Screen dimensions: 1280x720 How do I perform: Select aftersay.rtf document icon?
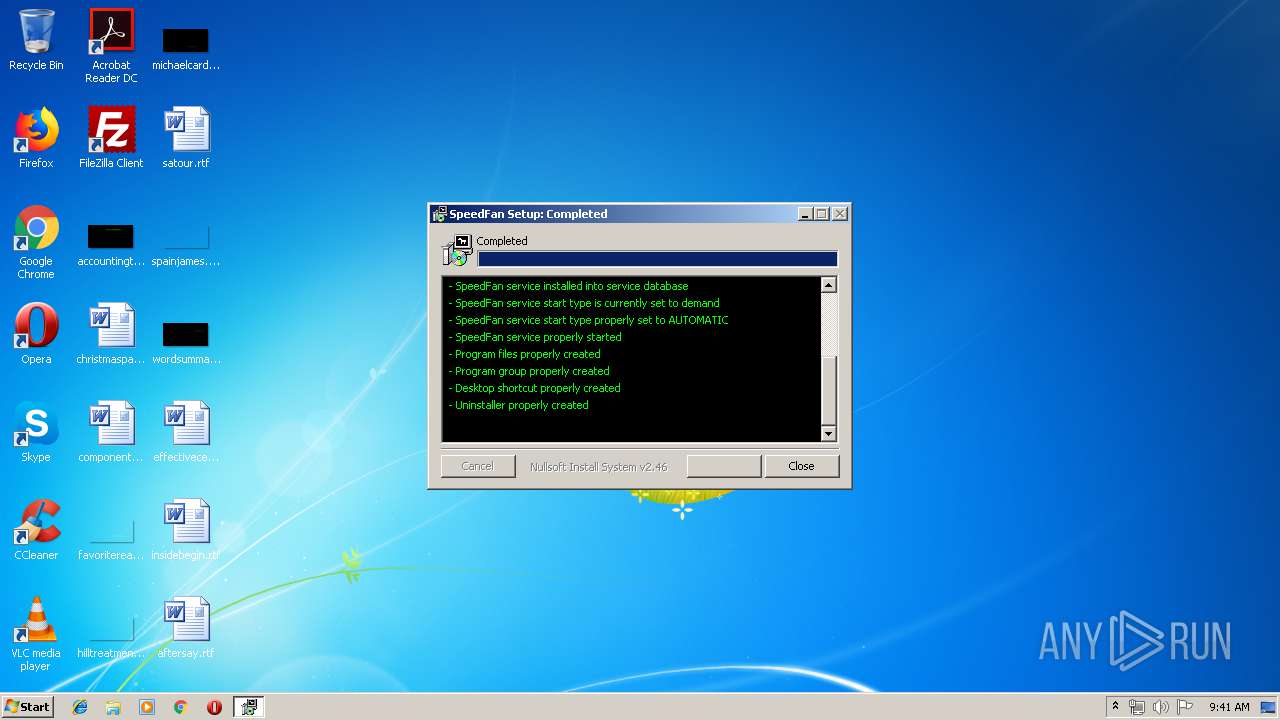[186, 628]
